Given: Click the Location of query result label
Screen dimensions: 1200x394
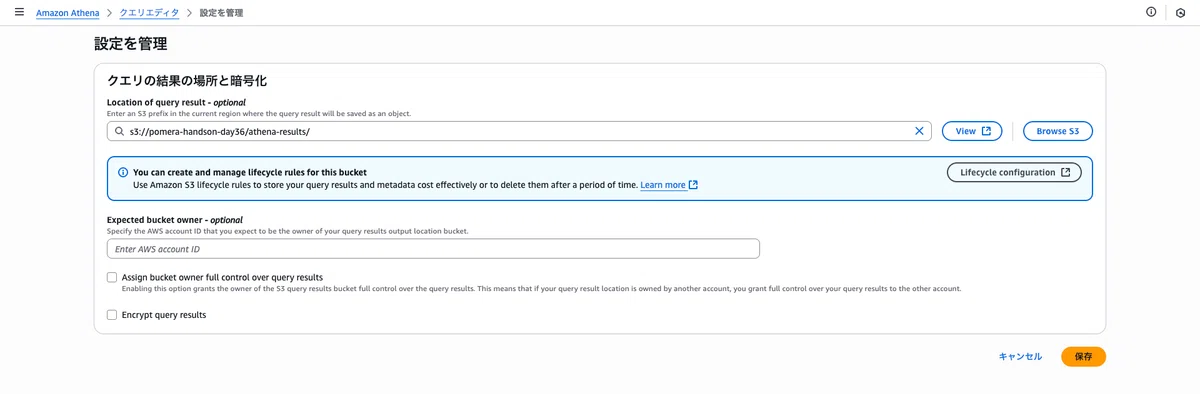Looking at the screenshot, I should click(x=176, y=102).
